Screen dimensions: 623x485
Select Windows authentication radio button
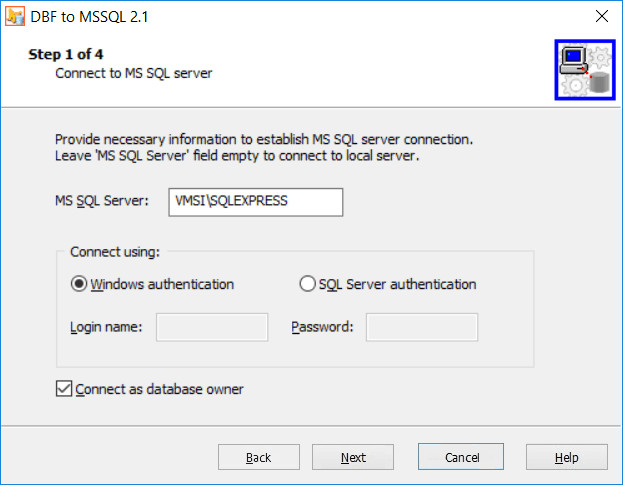tap(79, 284)
